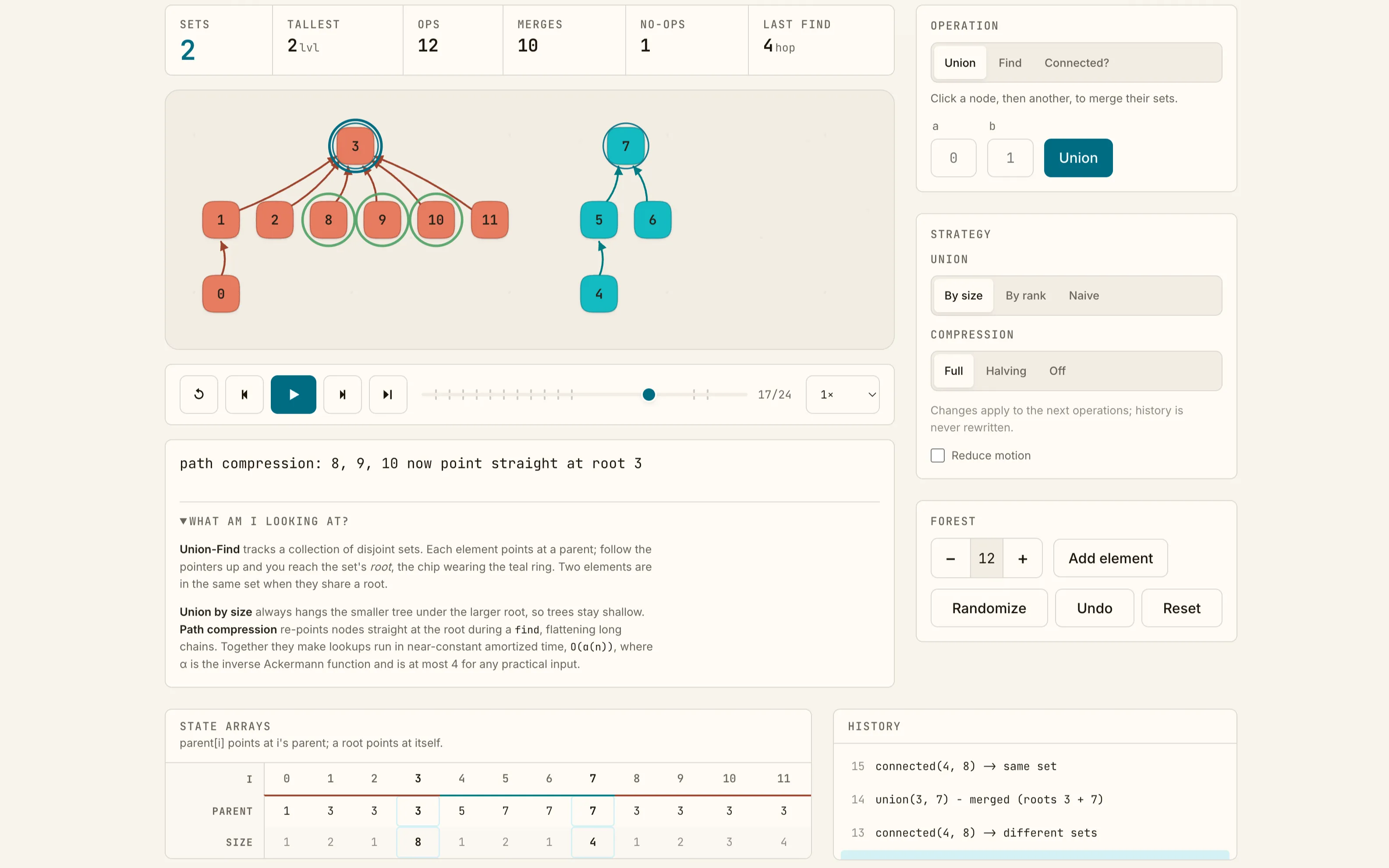The width and height of the screenshot is (1389, 868).
Task: Click Add element
Action: coord(1110,558)
